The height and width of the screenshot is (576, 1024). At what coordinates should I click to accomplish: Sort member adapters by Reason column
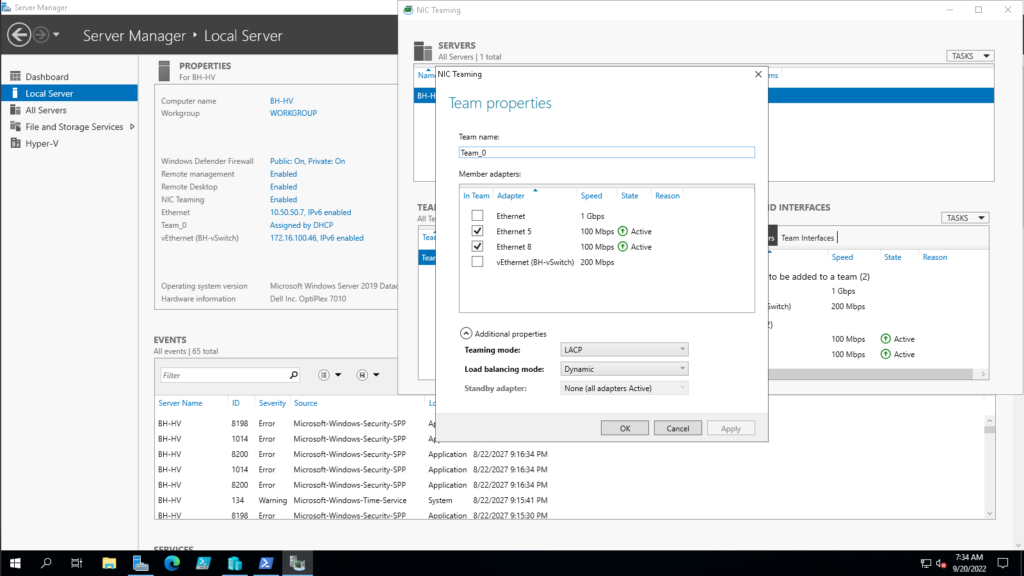point(667,196)
